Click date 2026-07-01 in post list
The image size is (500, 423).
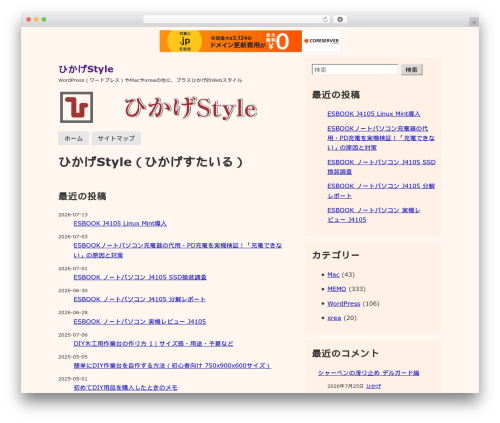pos(73,269)
